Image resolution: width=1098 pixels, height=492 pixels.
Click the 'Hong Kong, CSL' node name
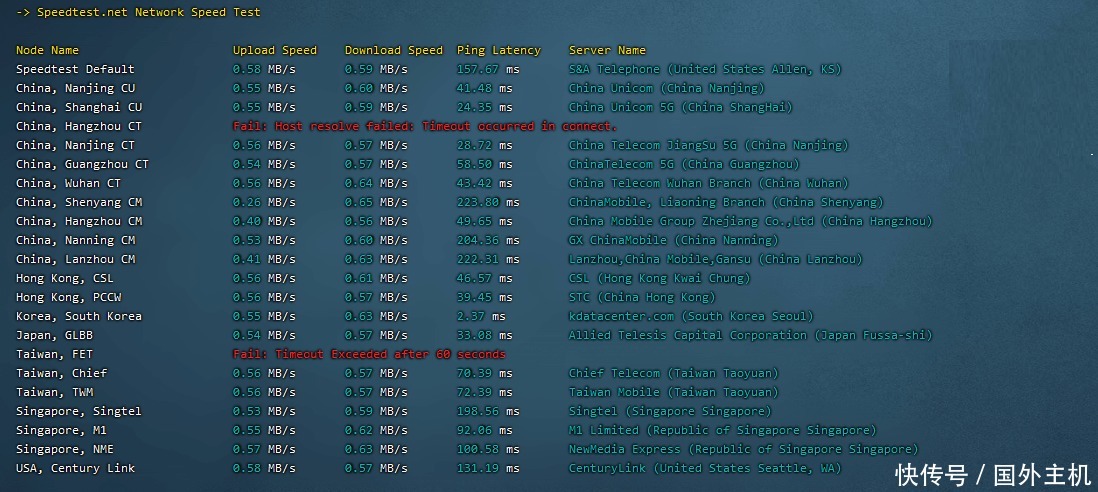click(64, 278)
